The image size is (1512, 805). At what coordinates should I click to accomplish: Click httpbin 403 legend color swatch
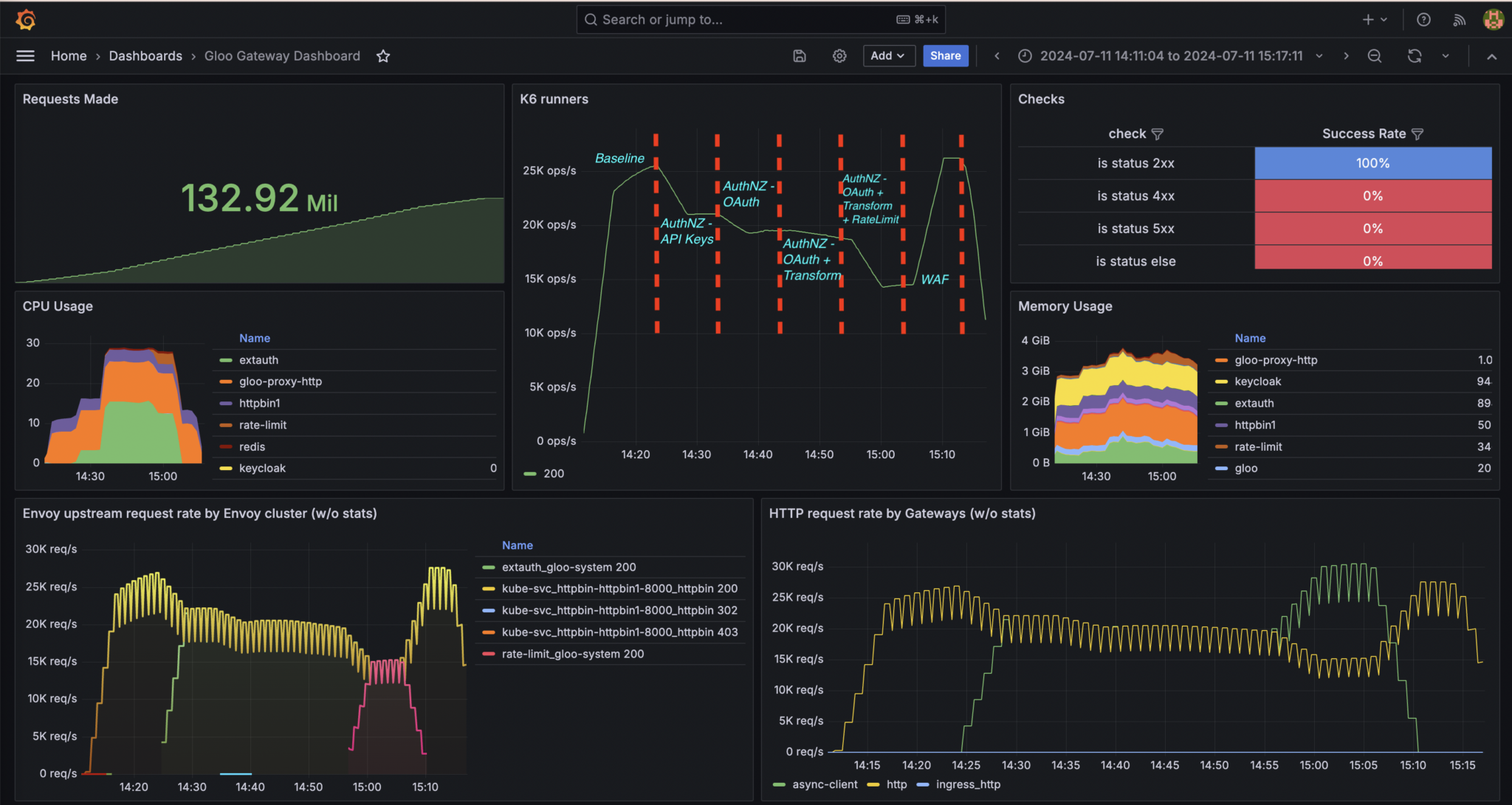(489, 632)
